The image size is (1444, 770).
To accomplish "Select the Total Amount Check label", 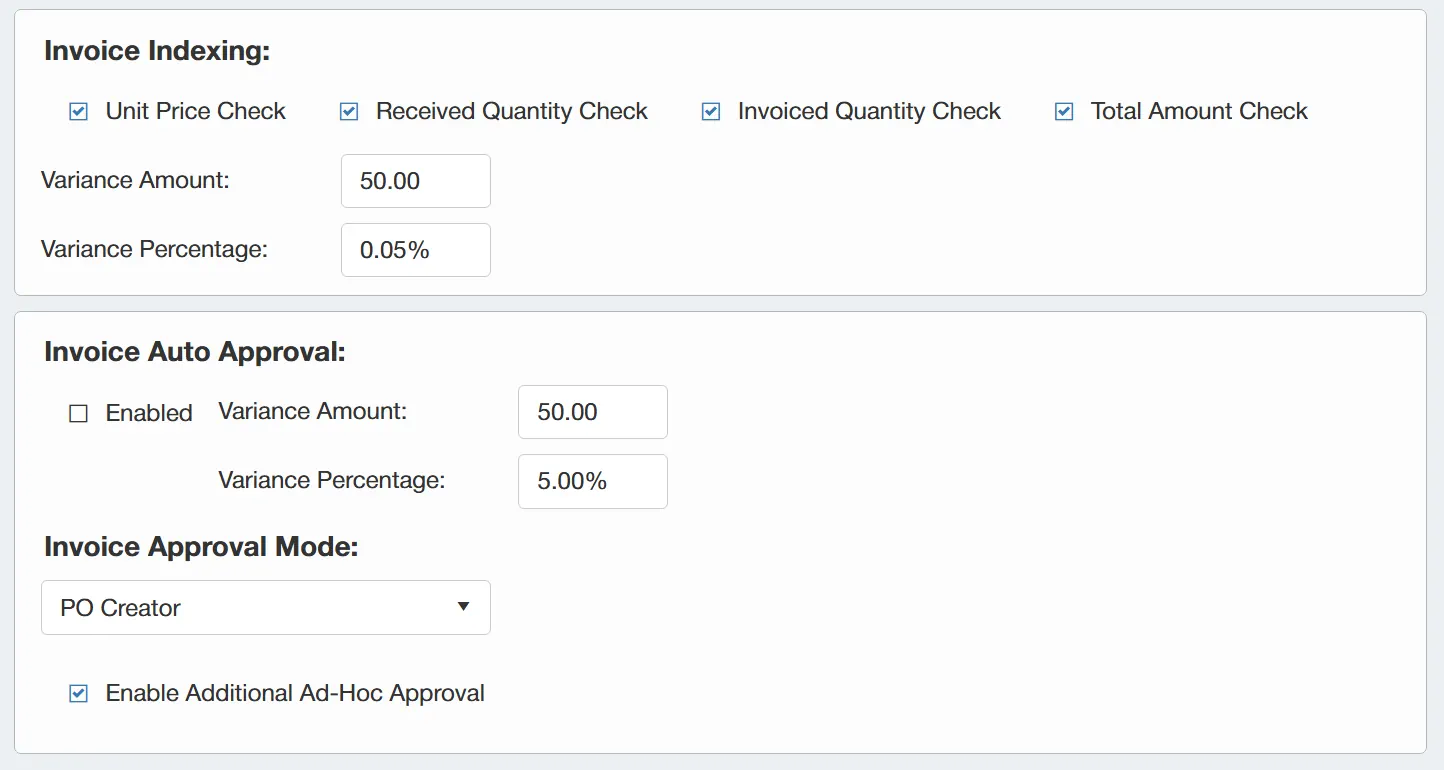I will [1199, 111].
